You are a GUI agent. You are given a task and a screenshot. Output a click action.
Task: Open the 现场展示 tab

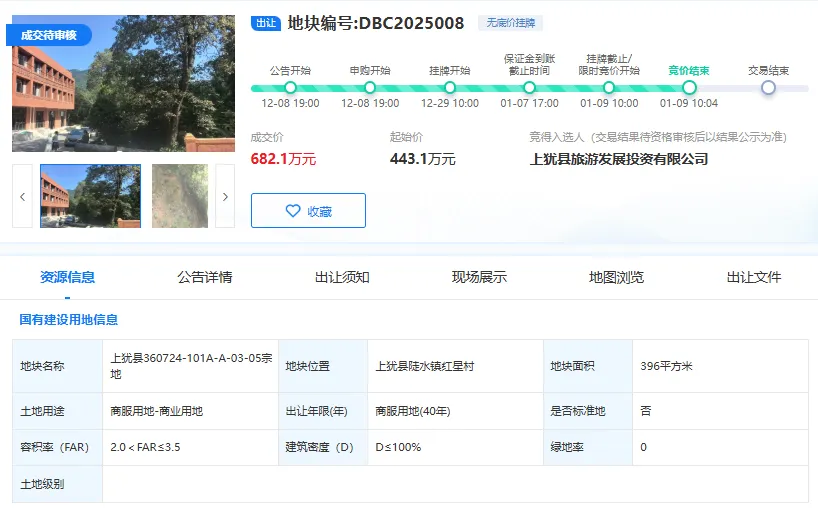[479, 277]
